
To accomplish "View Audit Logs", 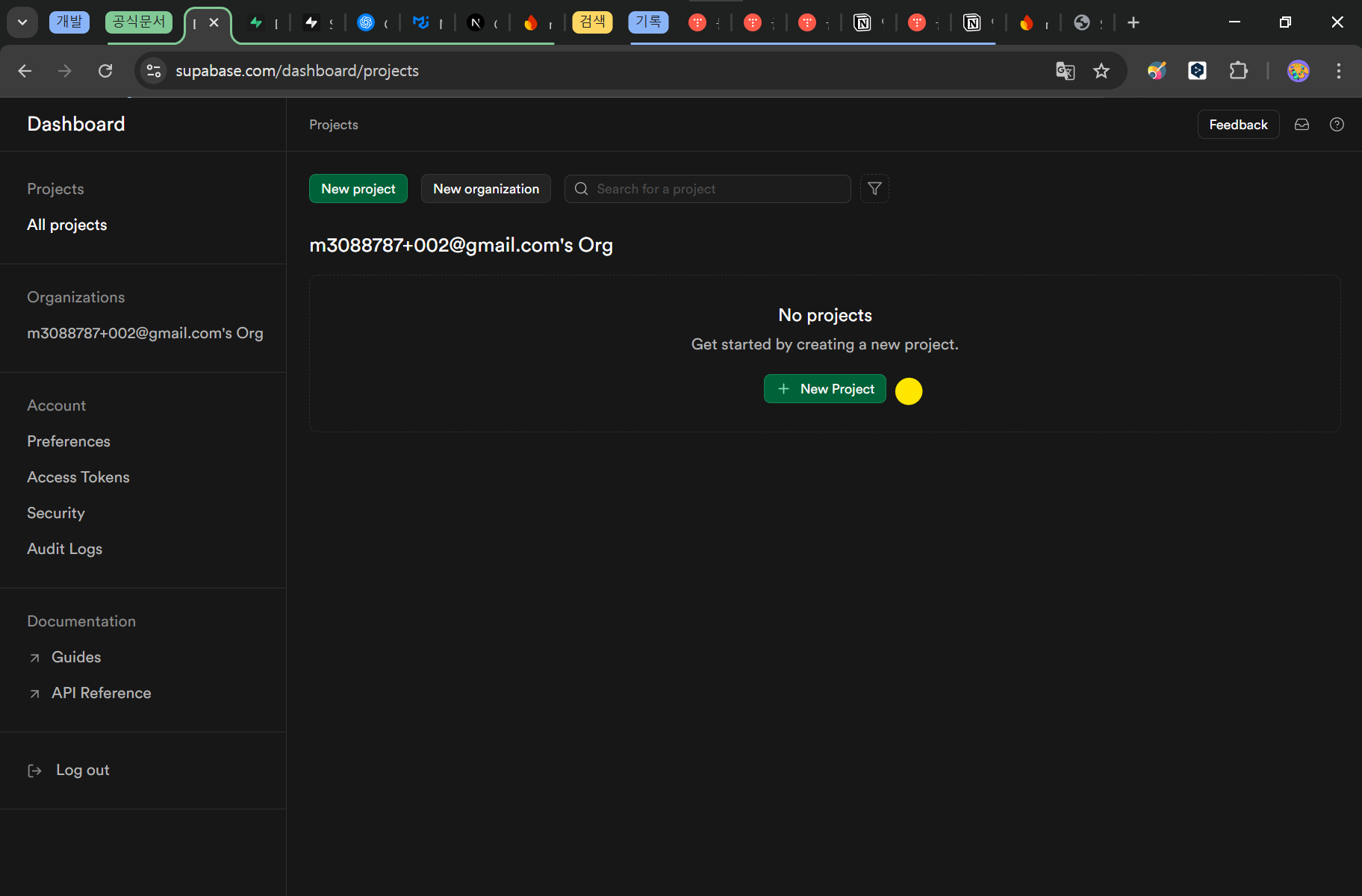I will [x=65, y=549].
